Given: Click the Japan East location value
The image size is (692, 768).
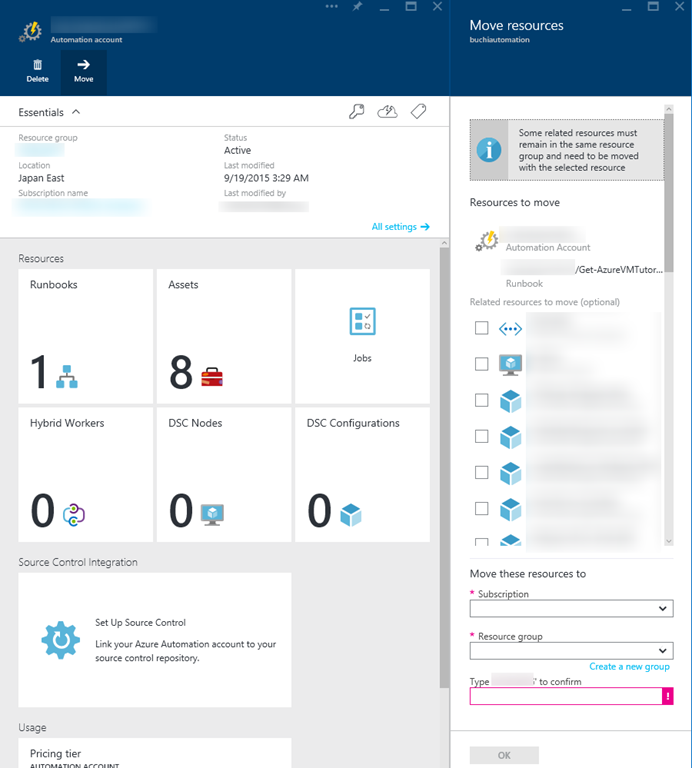Looking at the screenshot, I should tap(41, 178).
